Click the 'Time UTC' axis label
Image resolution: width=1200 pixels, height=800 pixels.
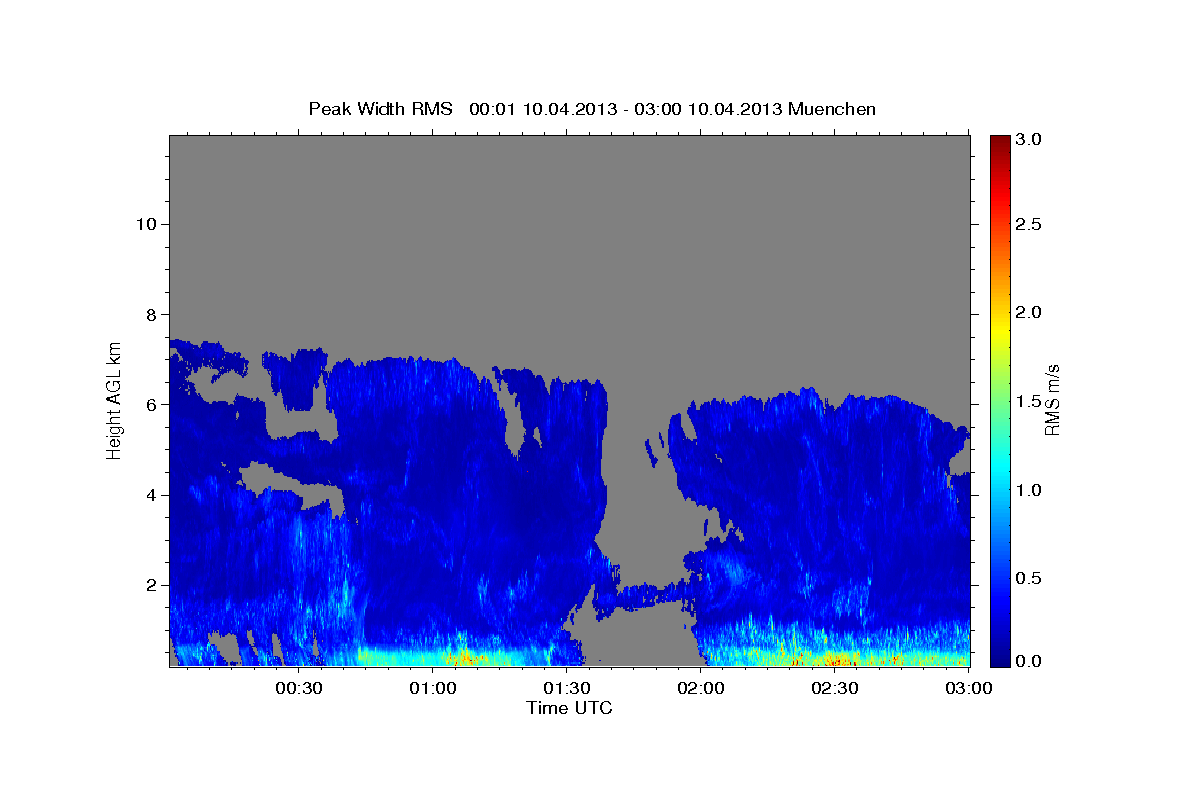point(569,708)
